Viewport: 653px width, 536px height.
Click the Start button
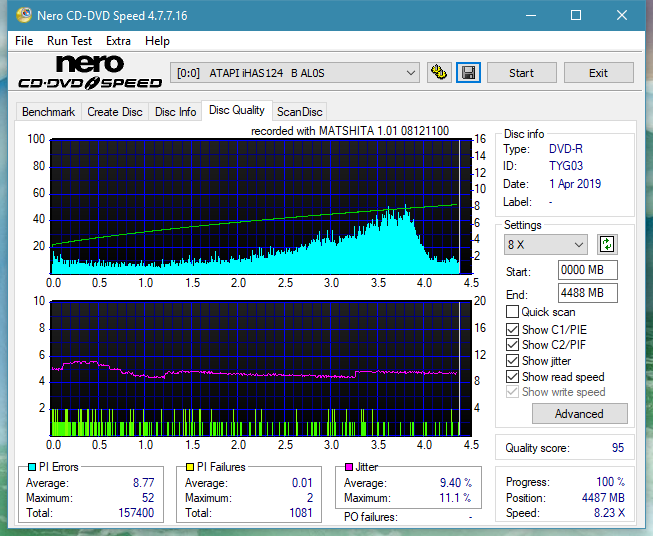click(521, 73)
